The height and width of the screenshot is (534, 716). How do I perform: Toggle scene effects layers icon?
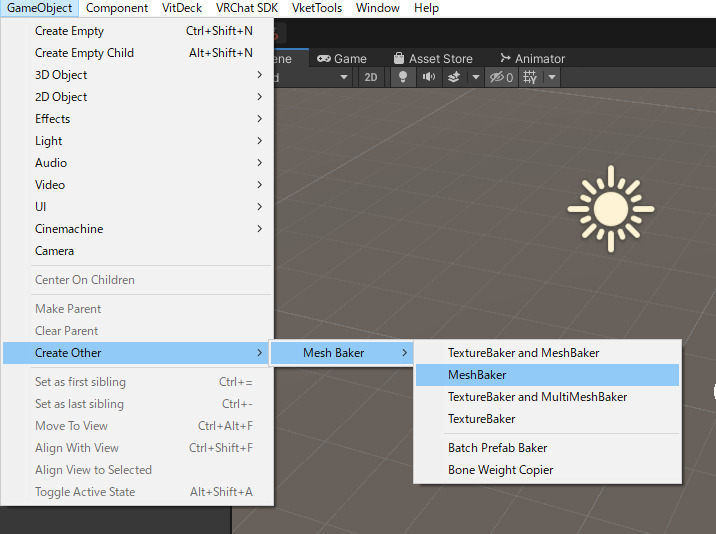click(x=454, y=77)
